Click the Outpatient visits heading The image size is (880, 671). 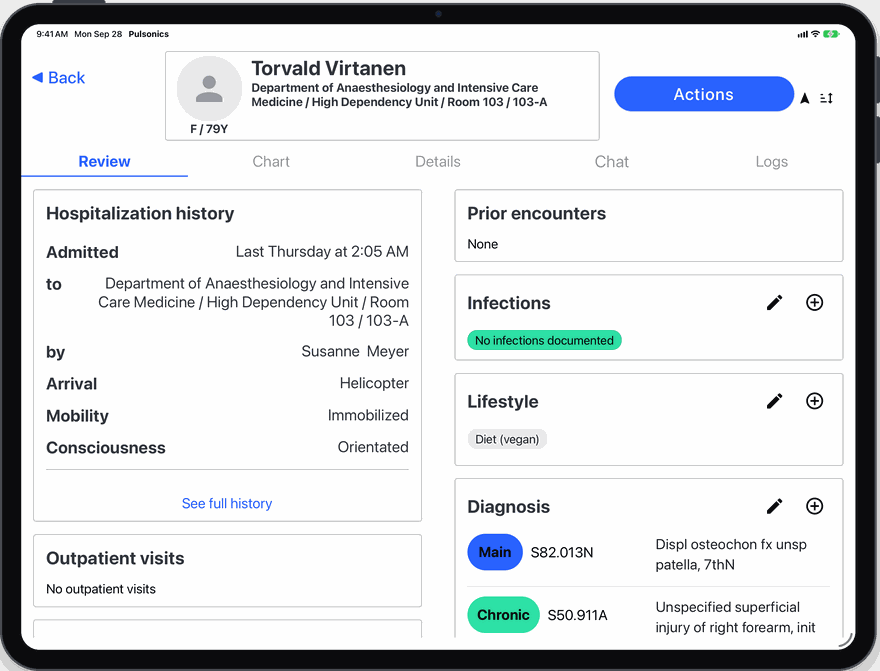115,558
